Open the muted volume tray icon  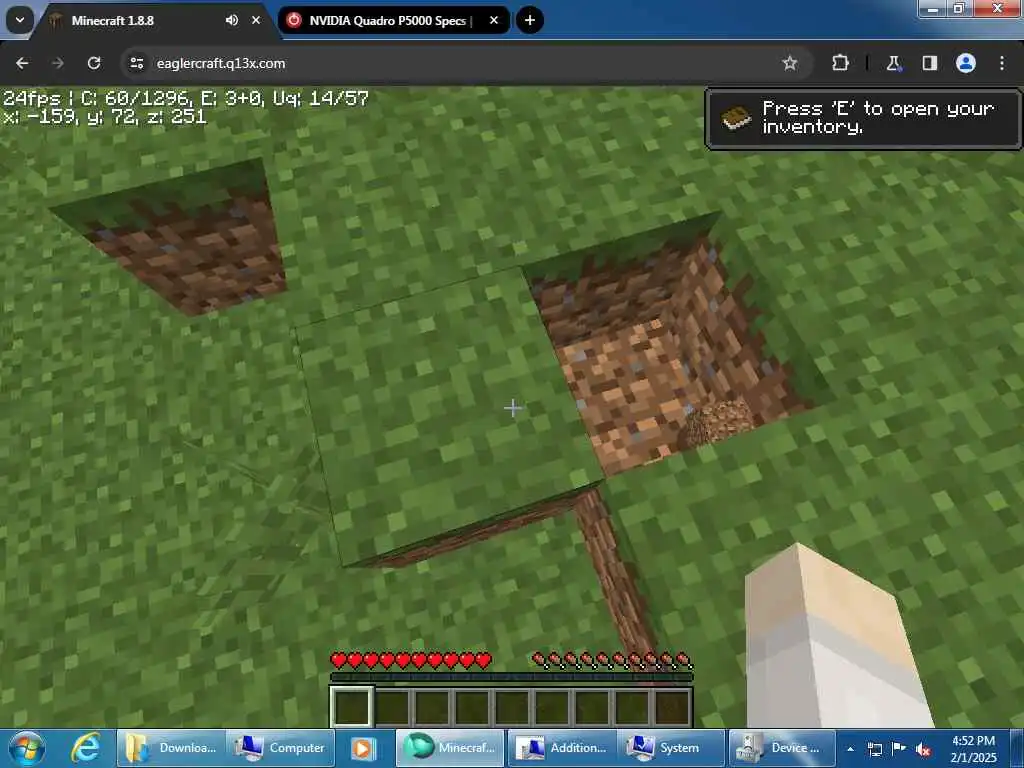[x=923, y=749]
